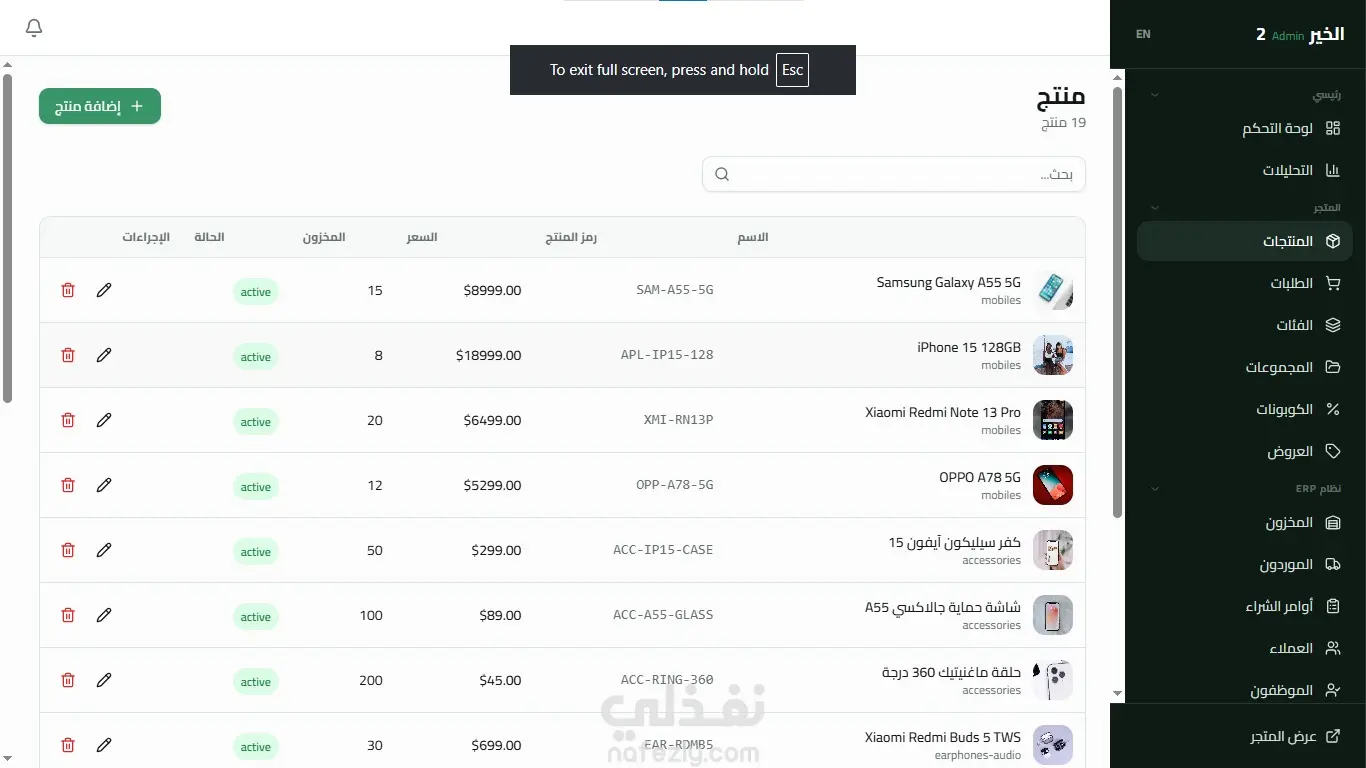Viewport: 1366px width, 768px height.
Task: Delete the ACC-RING-360 magnetic ring product
Action: [68, 680]
